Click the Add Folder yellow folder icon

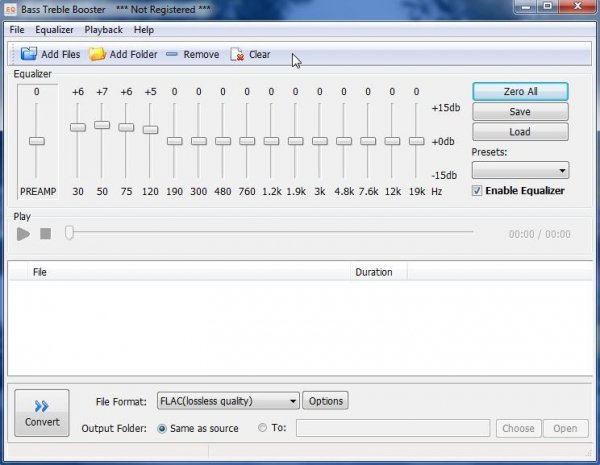coord(97,54)
